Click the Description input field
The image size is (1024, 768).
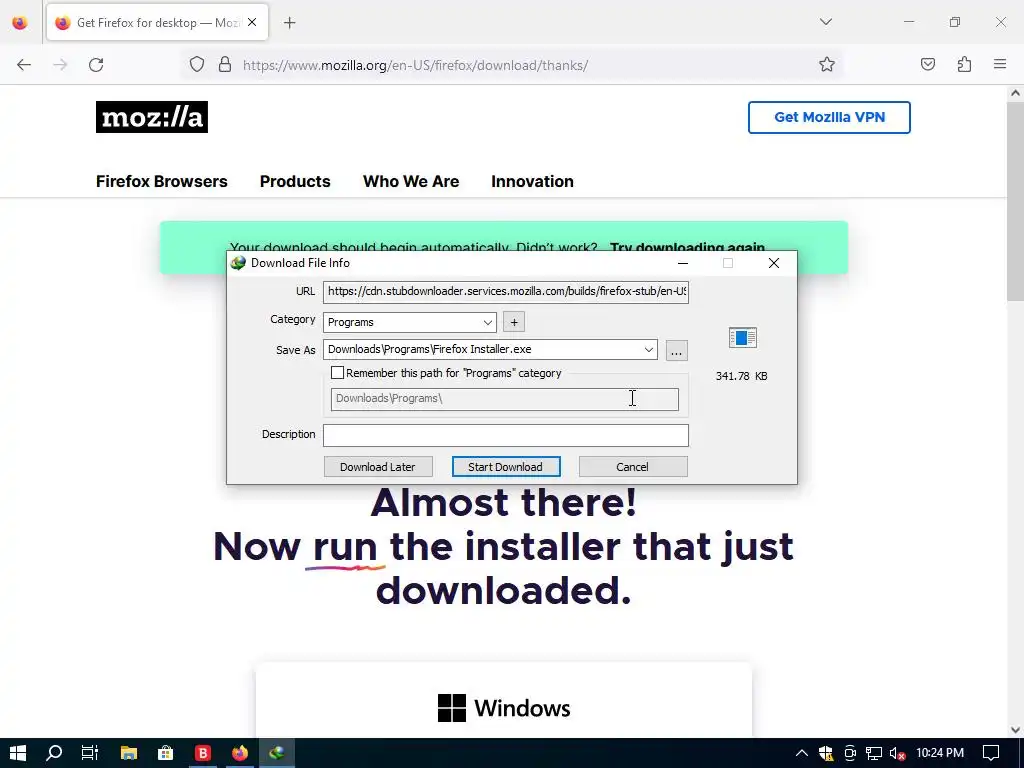[x=505, y=436]
